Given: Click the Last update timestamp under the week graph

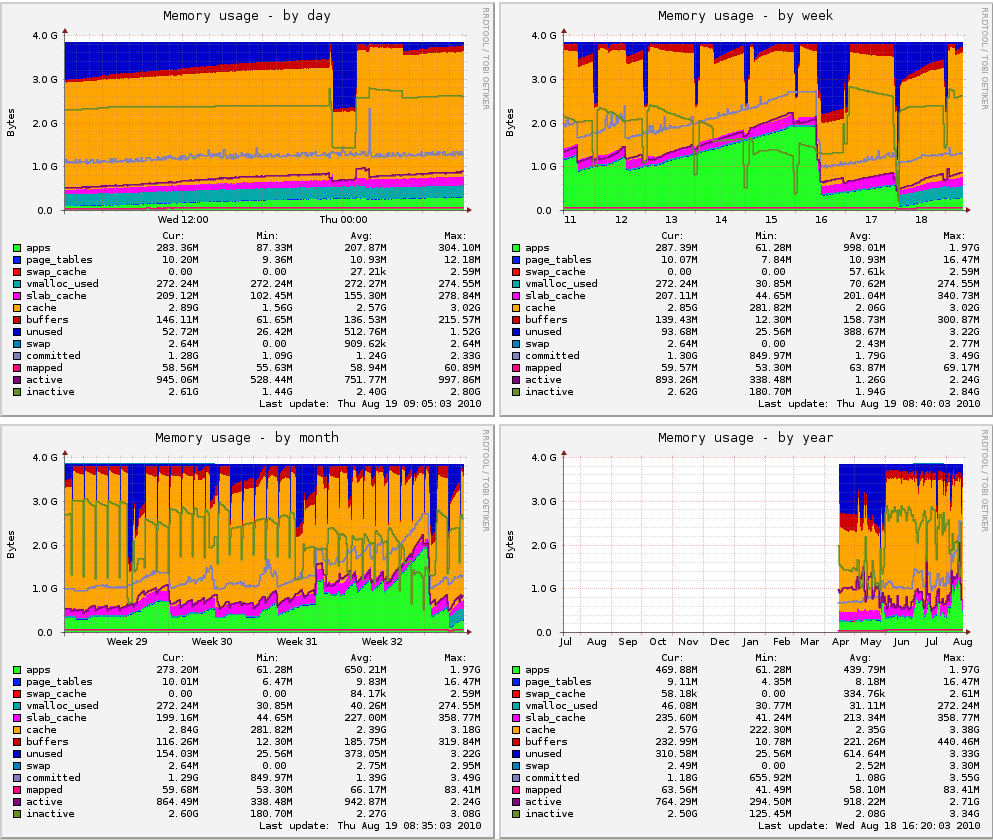Looking at the screenshot, I should click(x=869, y=404).
